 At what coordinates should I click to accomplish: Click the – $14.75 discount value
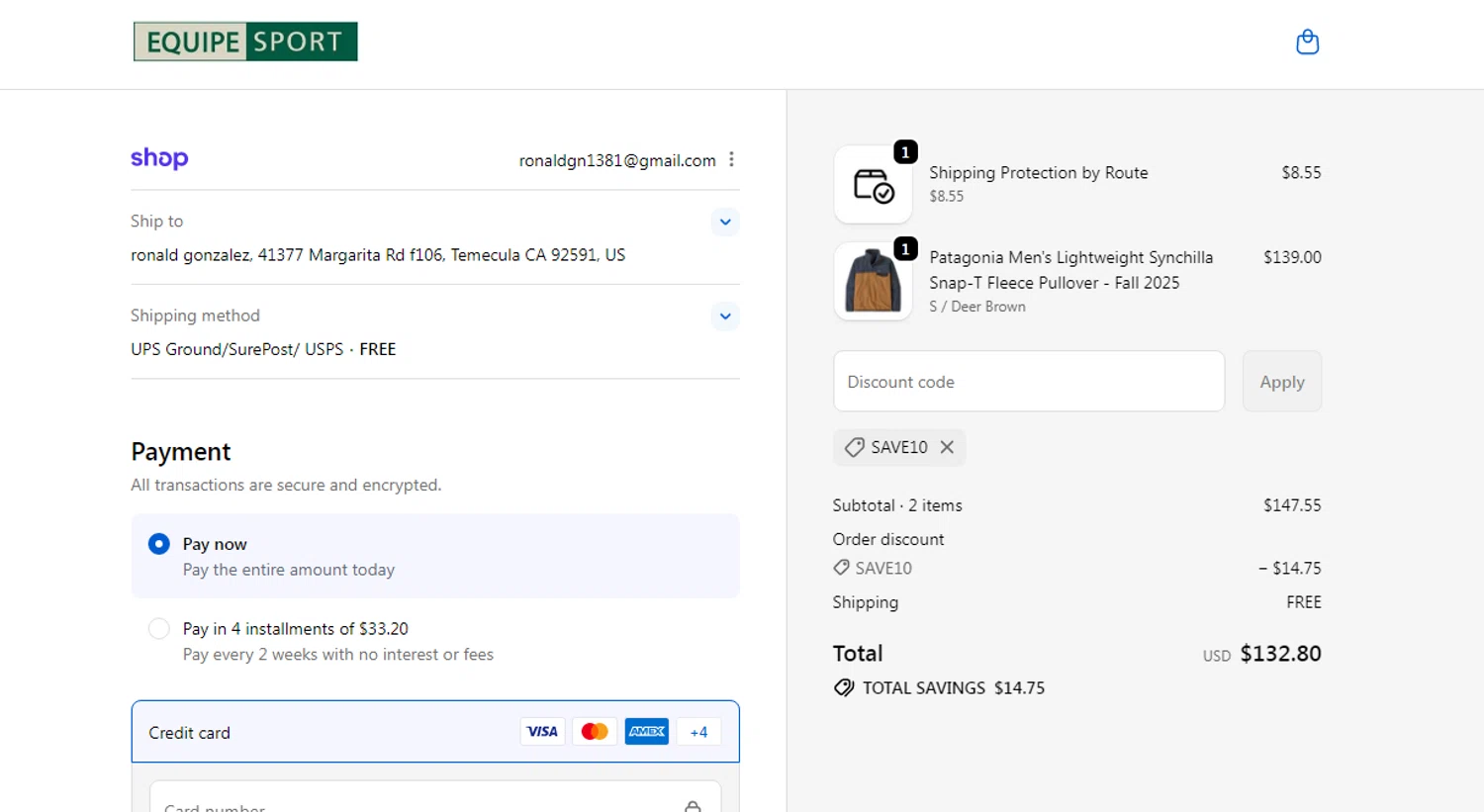point(1290,568)
